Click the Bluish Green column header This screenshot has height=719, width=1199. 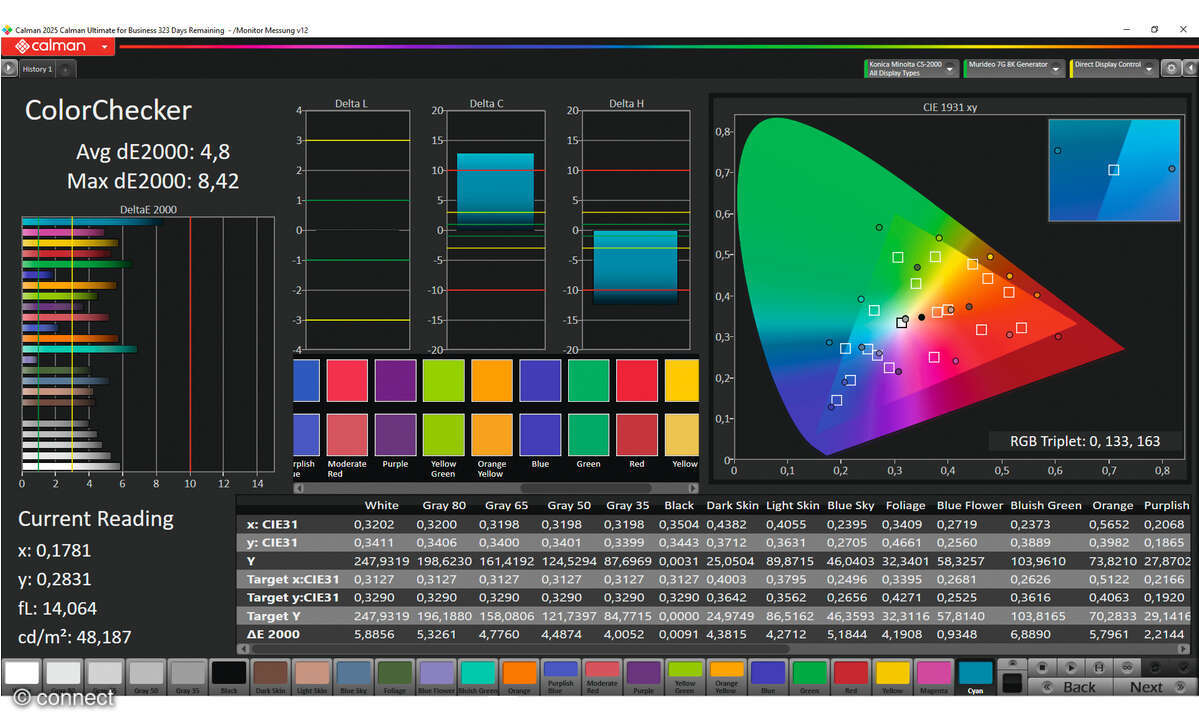coord(1044,505)
